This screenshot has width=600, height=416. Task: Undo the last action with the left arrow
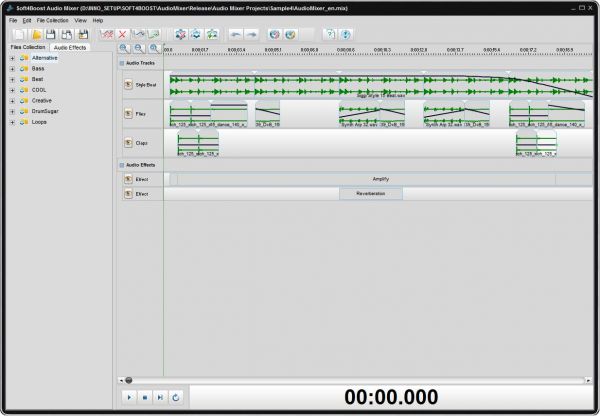point(236,34)
